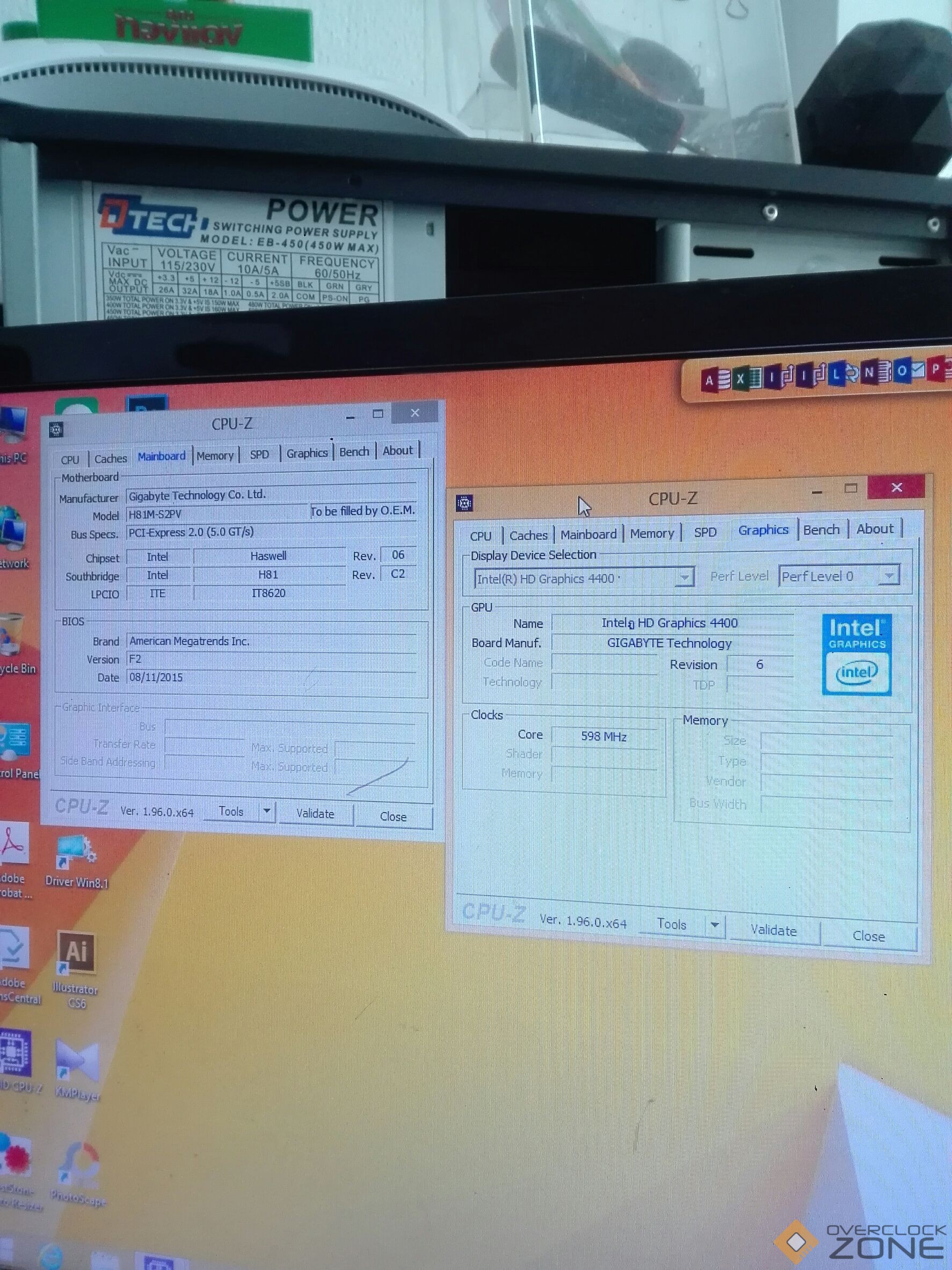
Task: Open Bench tab in the Mainboard CPU-Z window
Action: (354, 452)
